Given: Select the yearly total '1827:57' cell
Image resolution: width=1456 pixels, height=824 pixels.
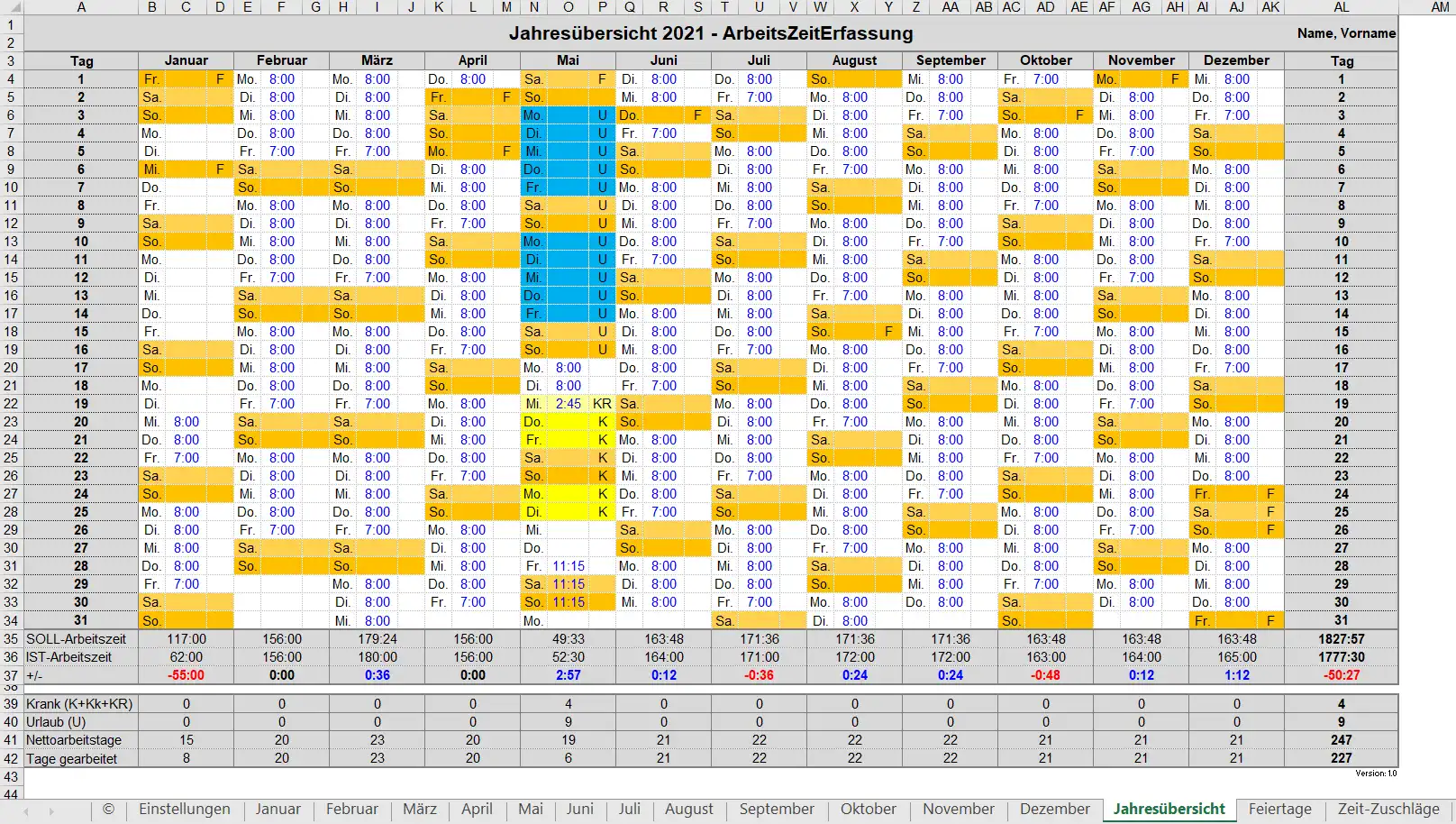Looking at the screenshot, I should point(1342,639).
